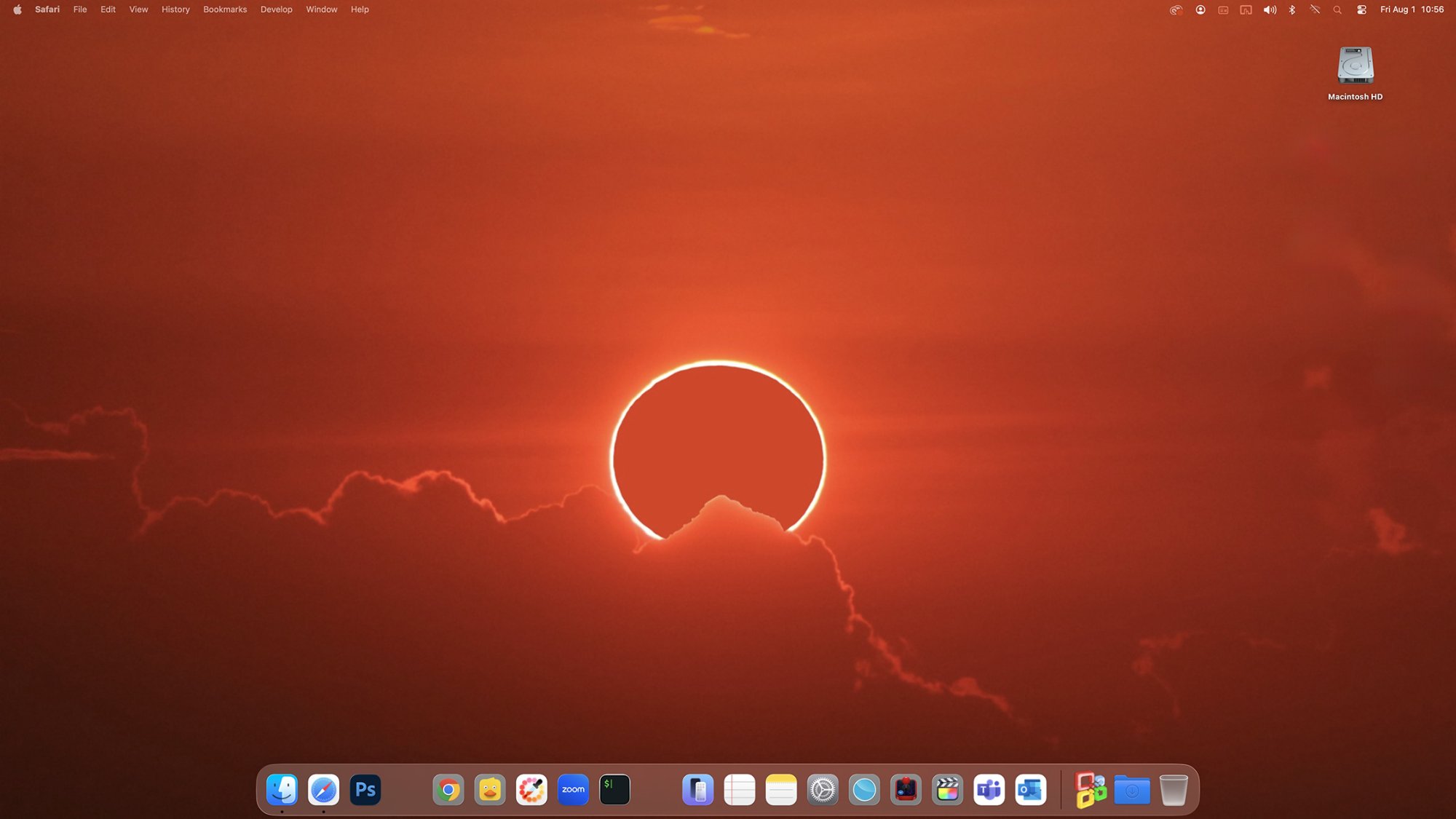This screenshot has width=1456, height=819.
Task: Open the Cyberduck duck icon
Action: tap(490, 790)
